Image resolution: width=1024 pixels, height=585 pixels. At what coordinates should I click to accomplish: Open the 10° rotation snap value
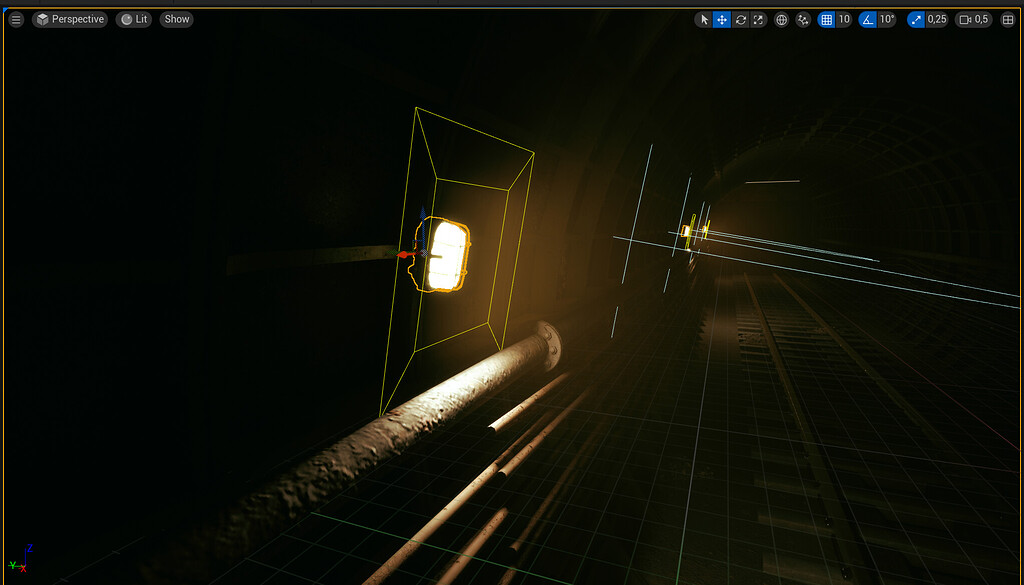pyautogui.click(x=887, y=19)
